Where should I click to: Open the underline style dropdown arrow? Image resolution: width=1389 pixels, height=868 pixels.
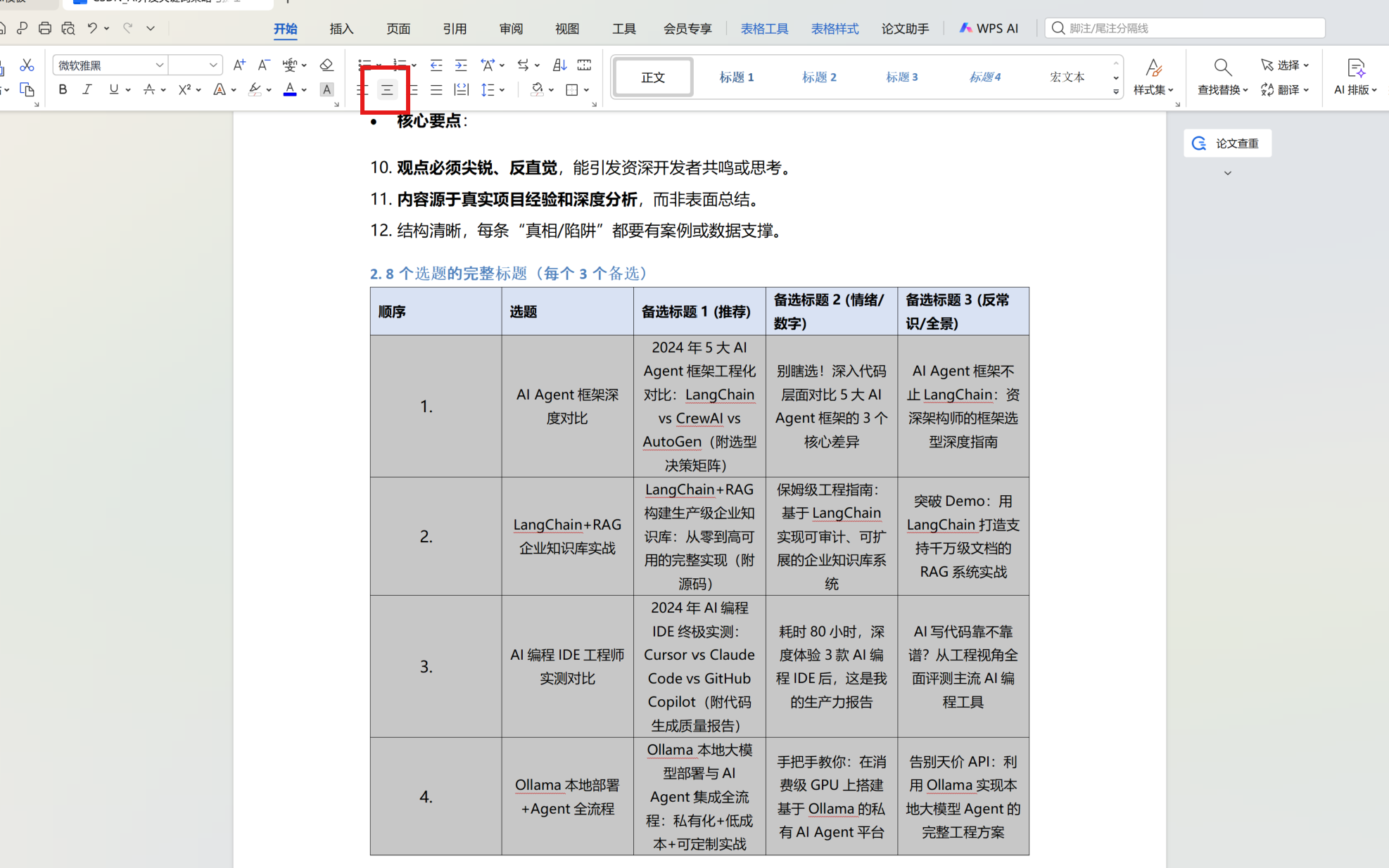tap(128, 89)
